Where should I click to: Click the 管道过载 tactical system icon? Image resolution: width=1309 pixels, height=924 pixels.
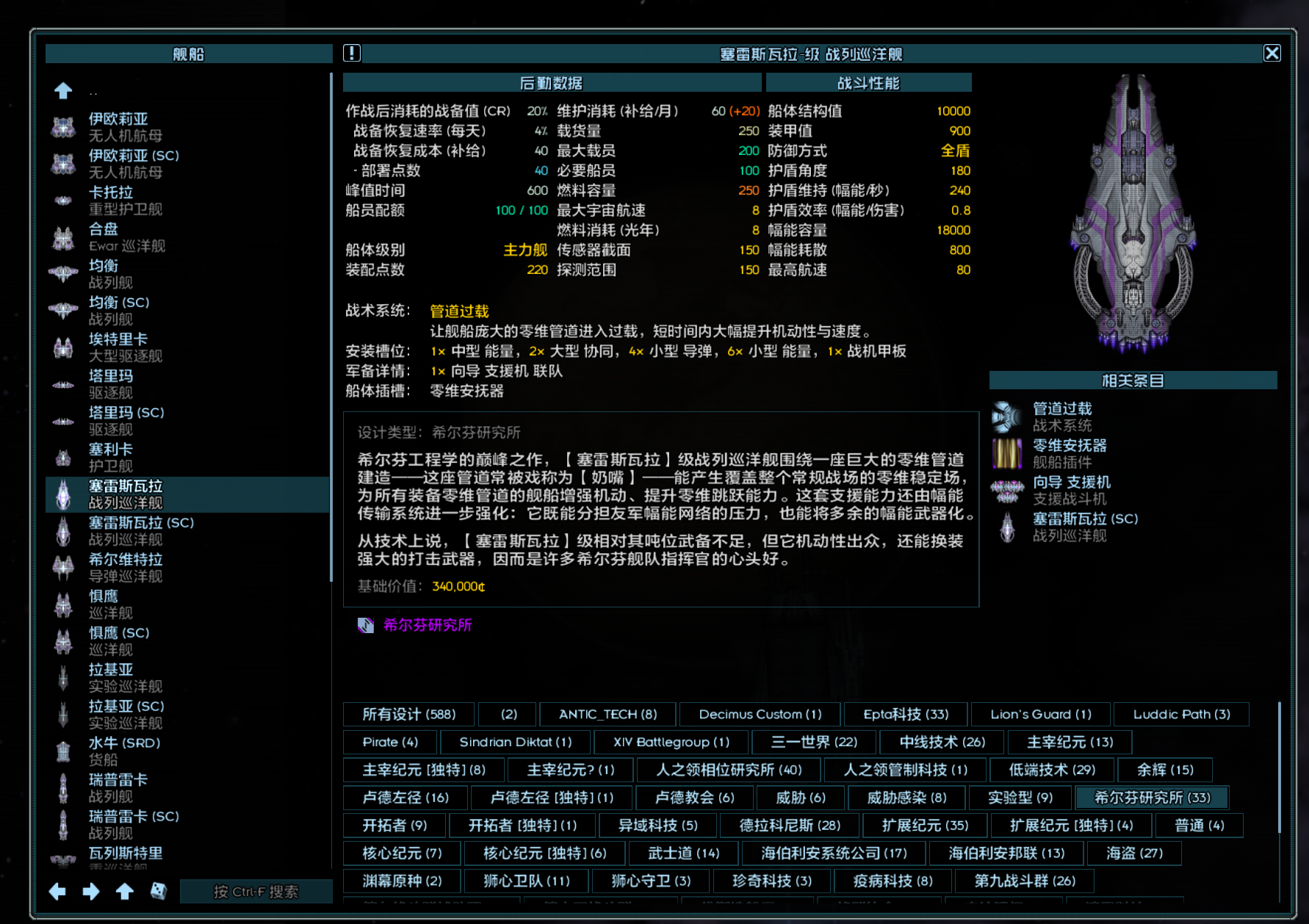coord(1007,417)
